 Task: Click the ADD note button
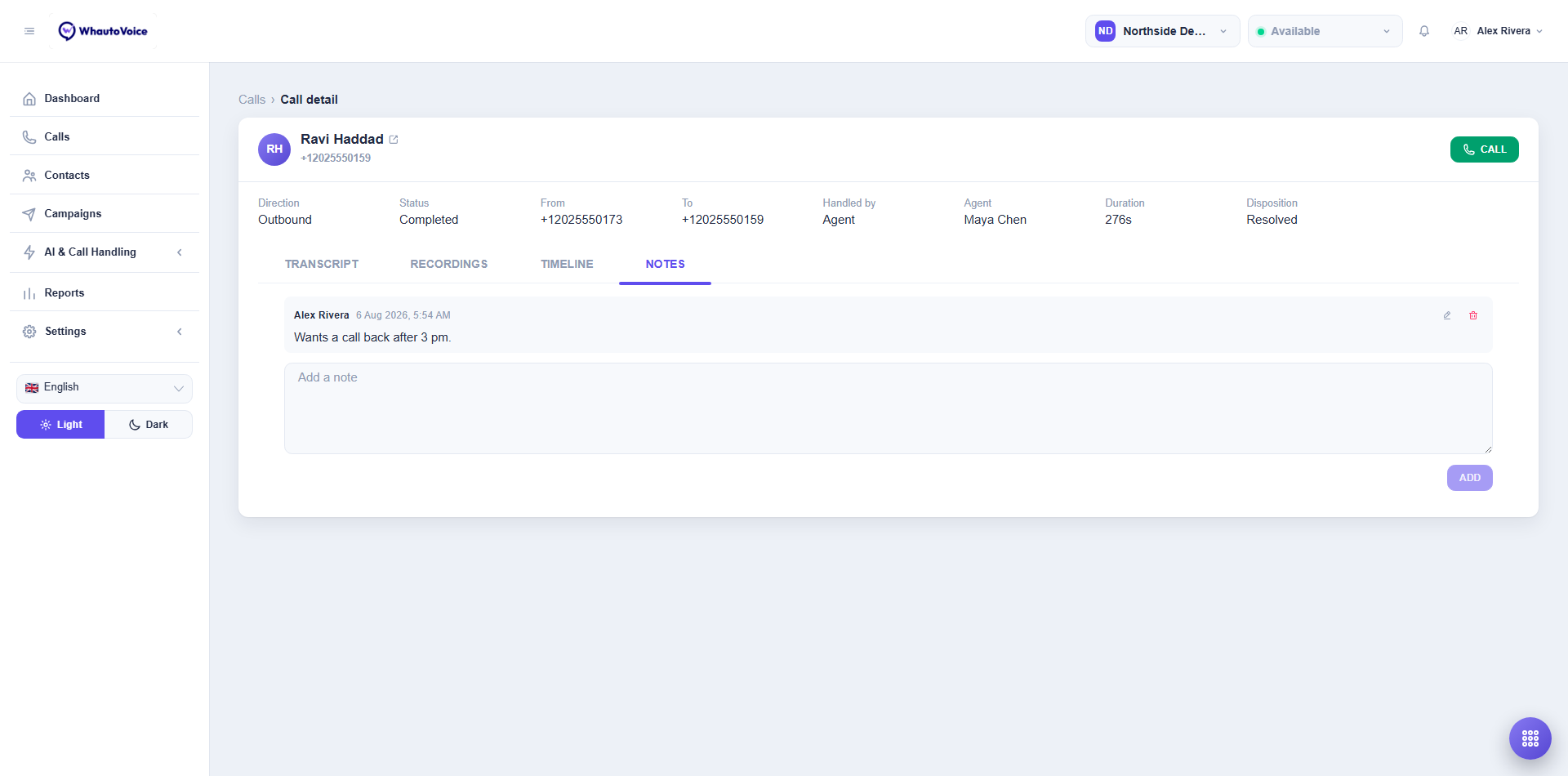[1469, 478]
